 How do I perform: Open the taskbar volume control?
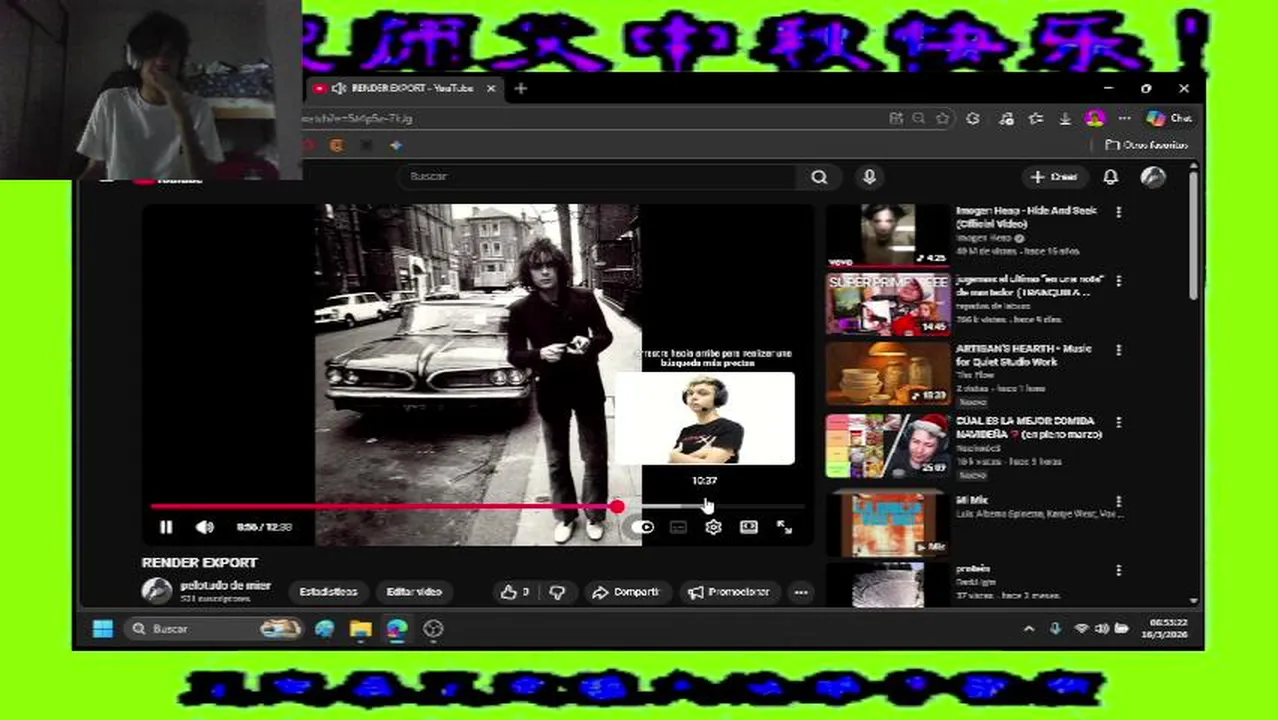coord(1101,628)
